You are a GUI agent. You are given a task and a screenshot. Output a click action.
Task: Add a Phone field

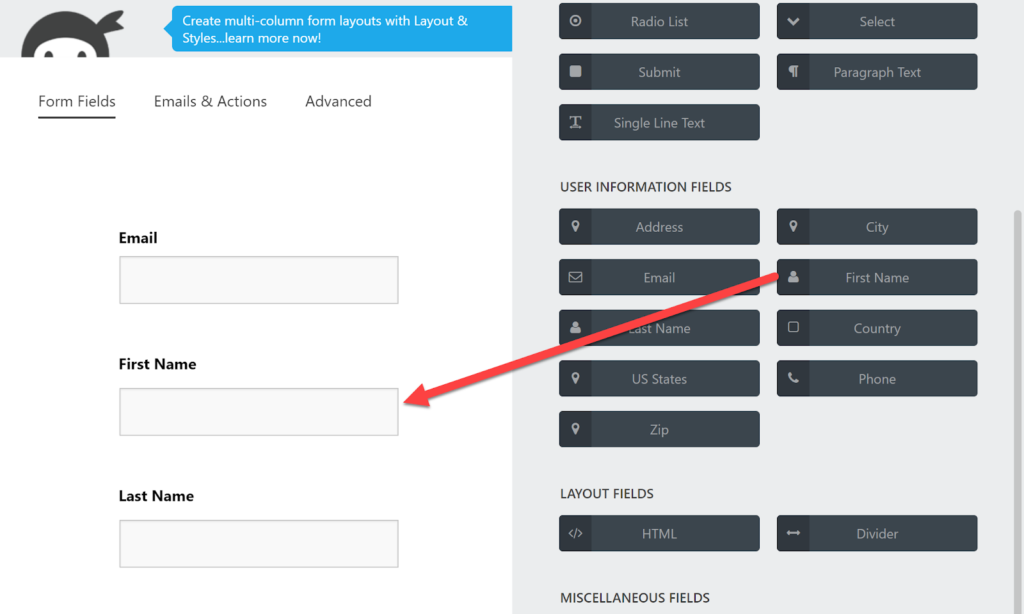pyautogui.click(x=877, y=378)
